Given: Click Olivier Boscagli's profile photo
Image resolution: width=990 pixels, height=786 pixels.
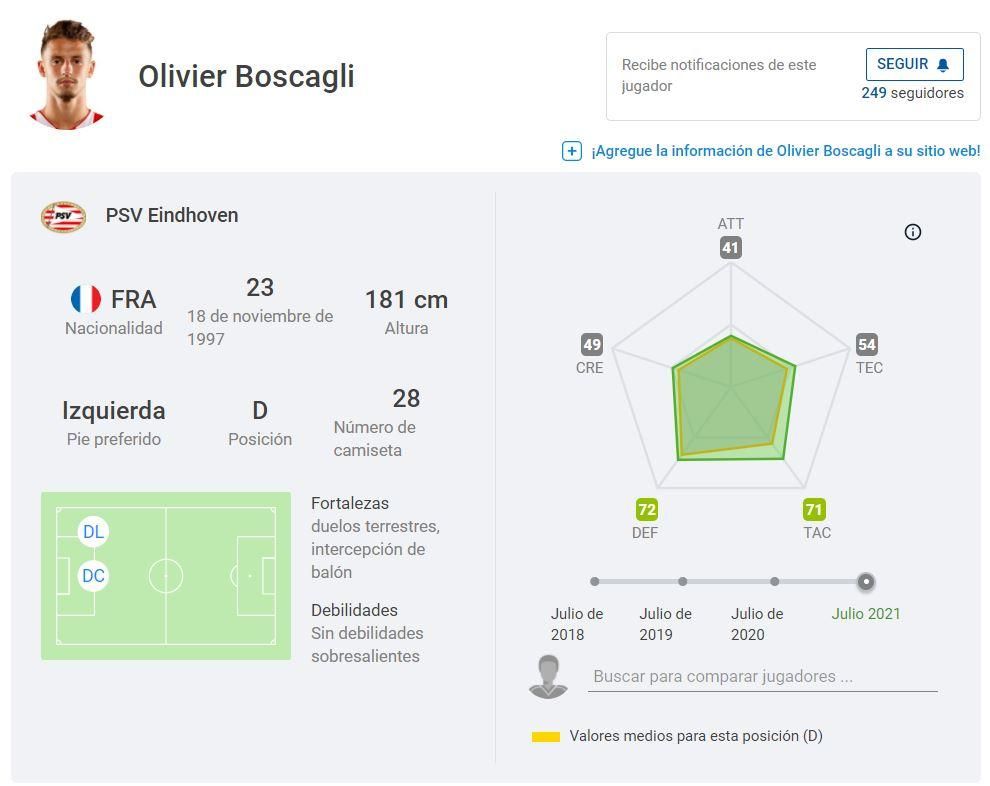Looking at the screenshot, I should [x=67, y=75].
